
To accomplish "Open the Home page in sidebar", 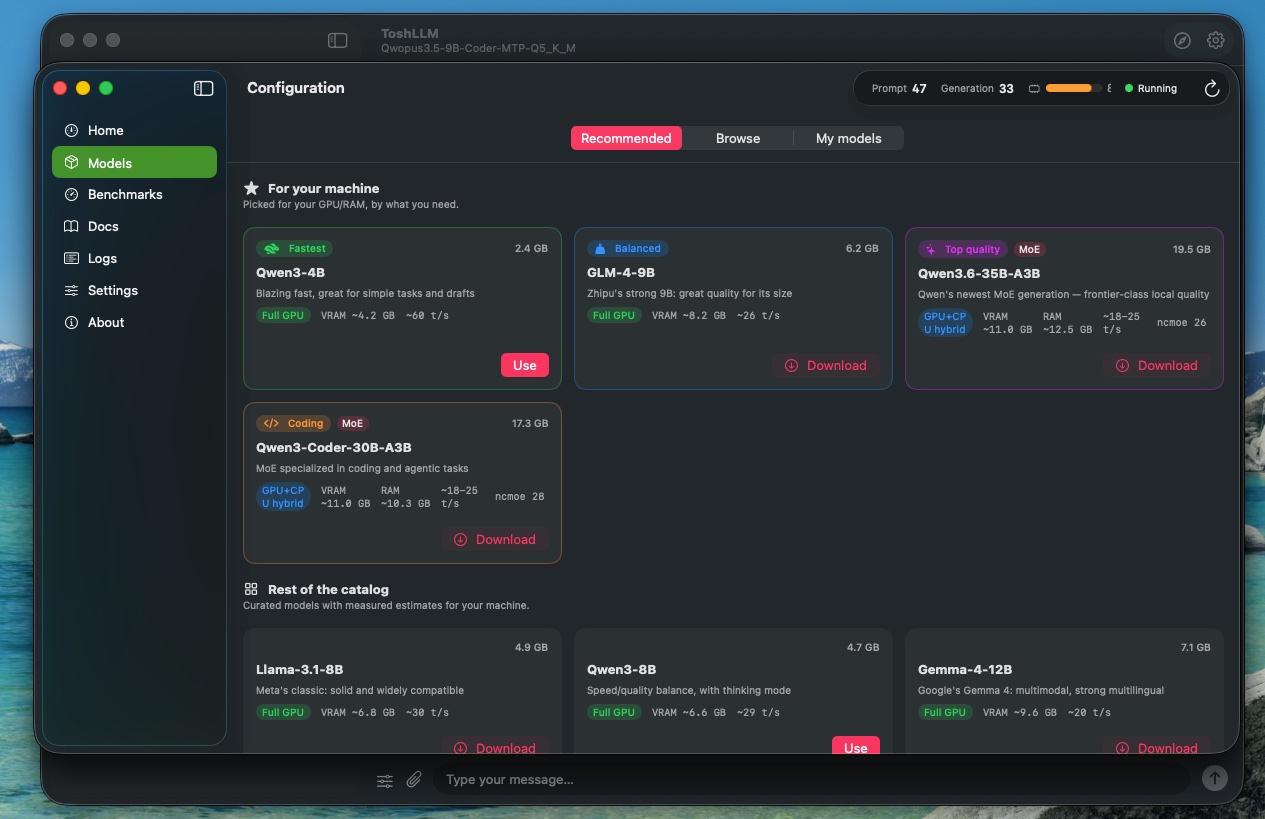I will click(x=134, y=130).
